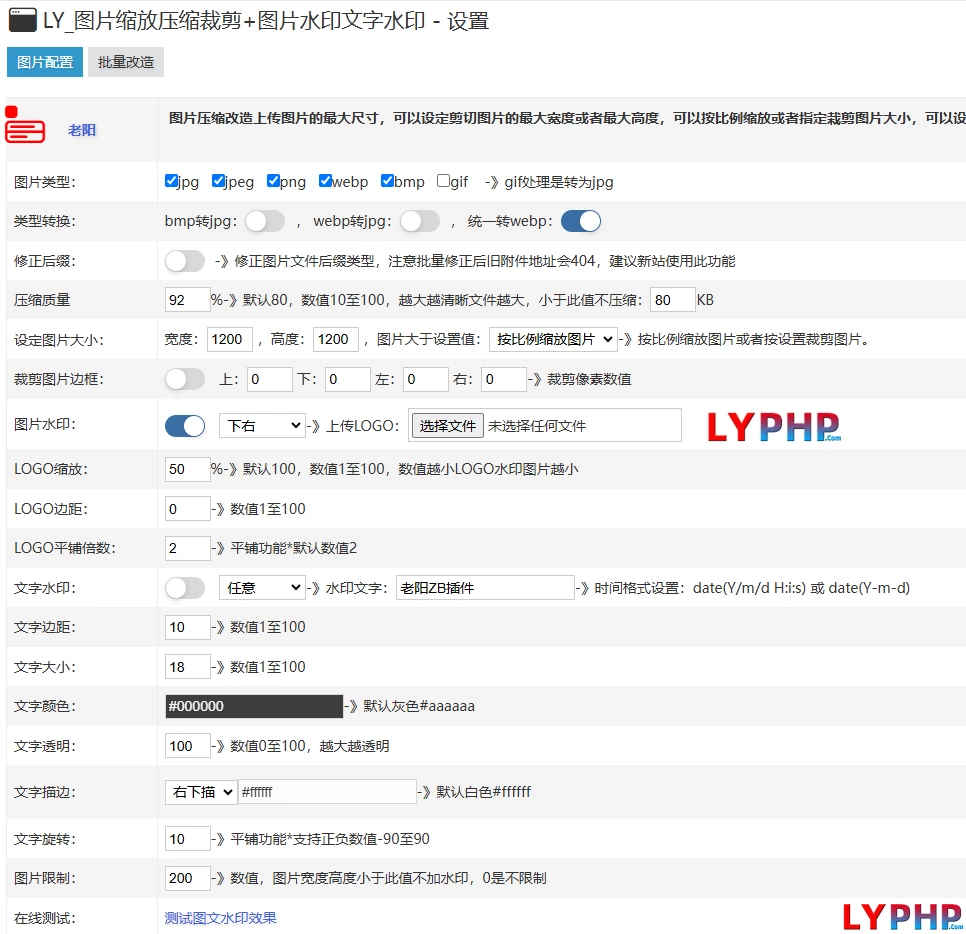Turn off the 统一转webp switch
The height and width of the screenshot is (934, 966).
tap(581, 221)
